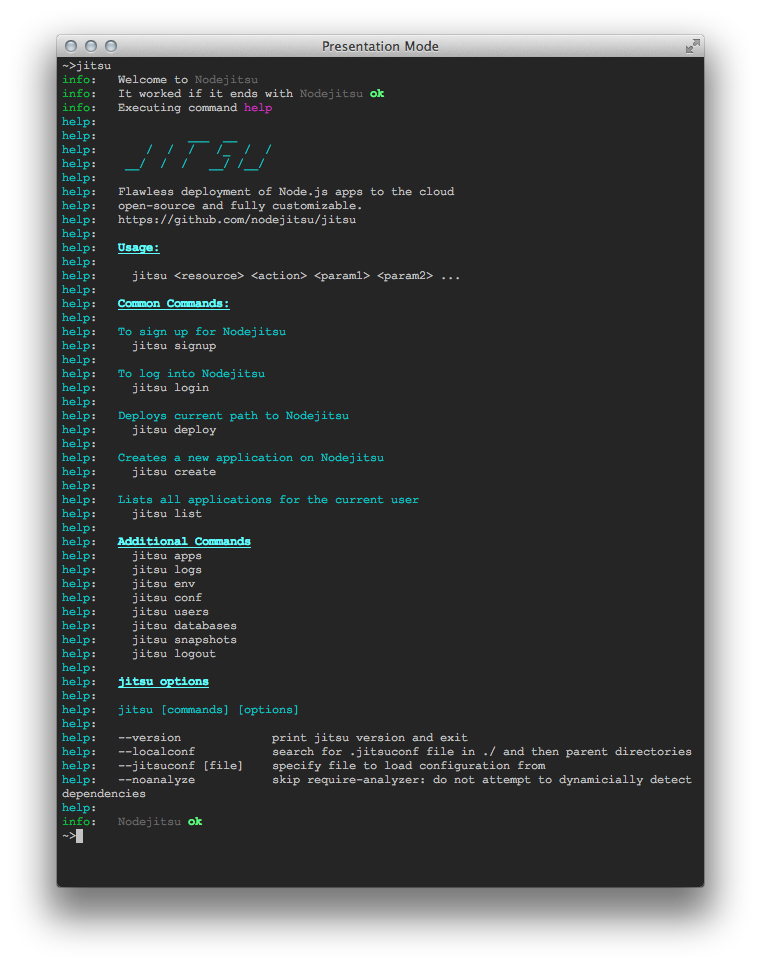Viewport: 761px width, 966px height.
Task: Click the --jitsuconf [file] option text
Action: tap(180, 766)
